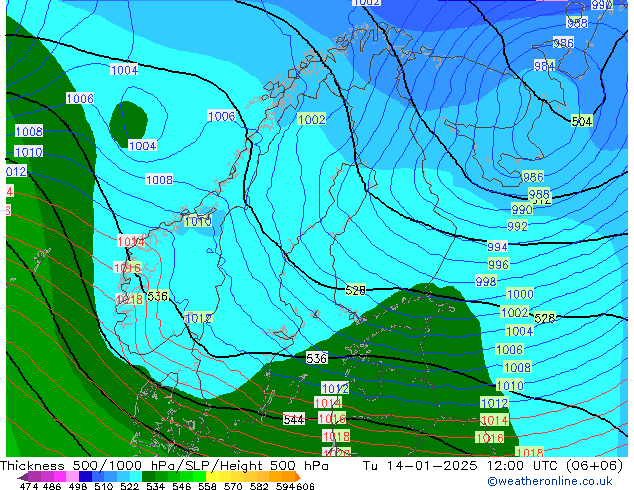Click legend scale value 534
The image size is (634, 490).
(x=155, y=486)
